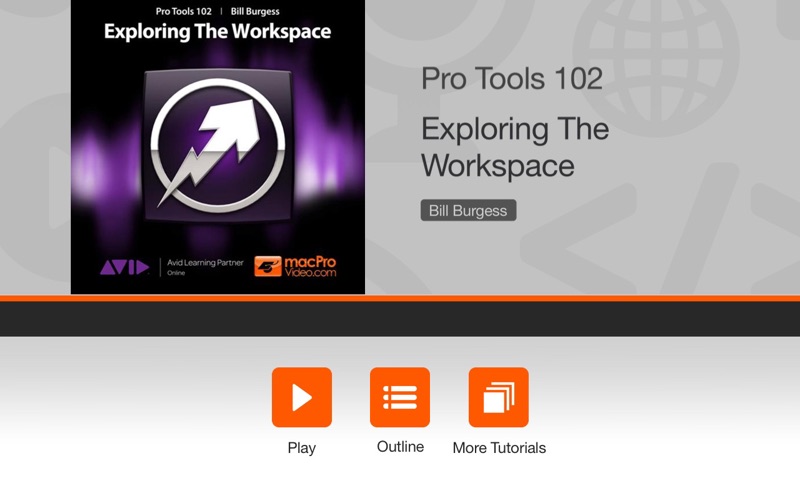Select the Exploring The Workspace cover artwork
800x500 pixels.
(x=218, y=147)
